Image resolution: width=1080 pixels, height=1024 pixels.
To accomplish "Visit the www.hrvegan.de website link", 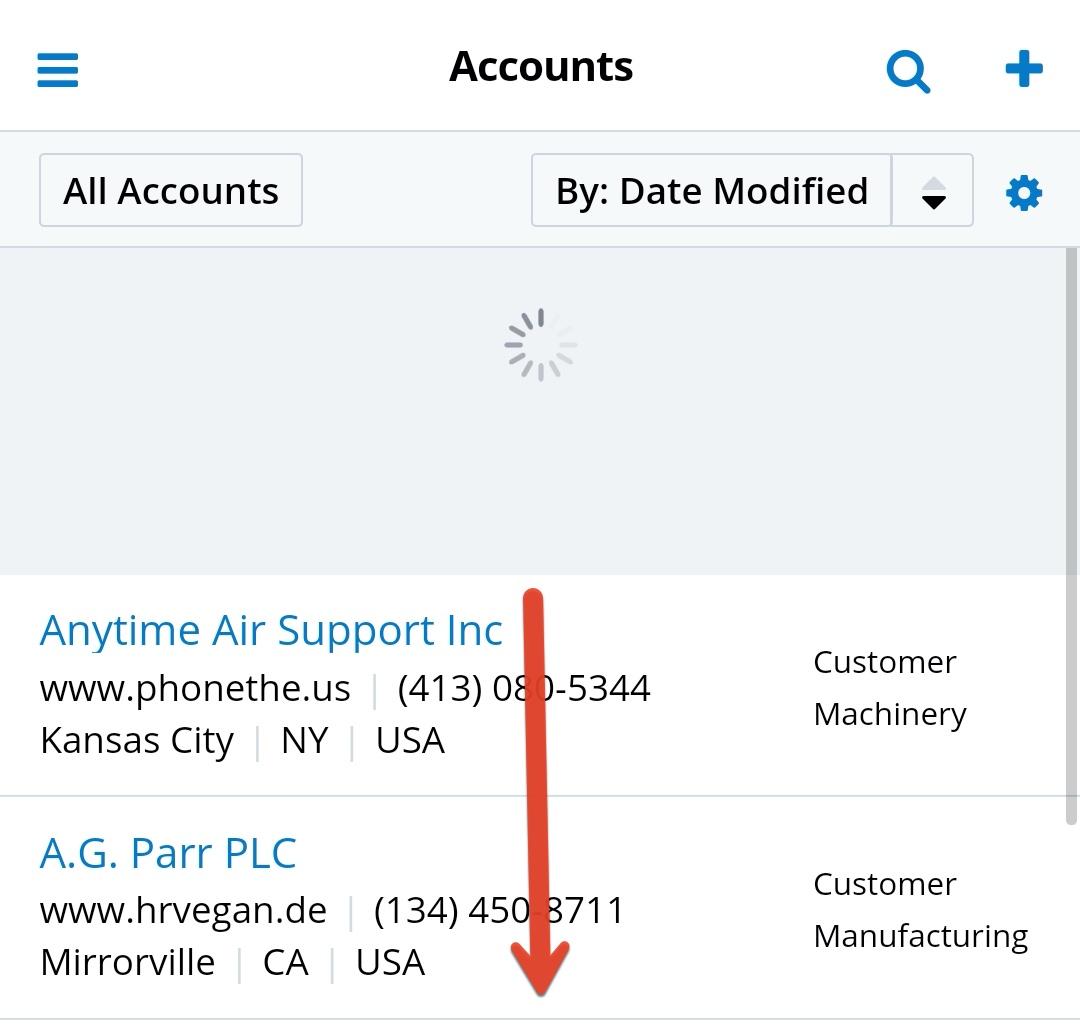I will coord(183,910).
